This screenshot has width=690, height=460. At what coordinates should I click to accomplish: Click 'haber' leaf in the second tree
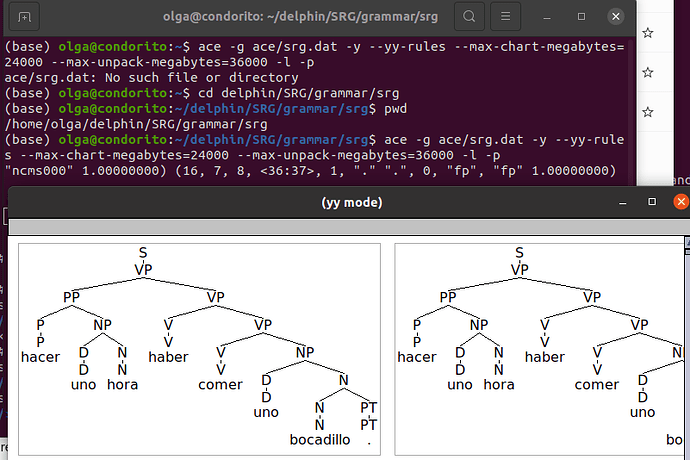544,357
